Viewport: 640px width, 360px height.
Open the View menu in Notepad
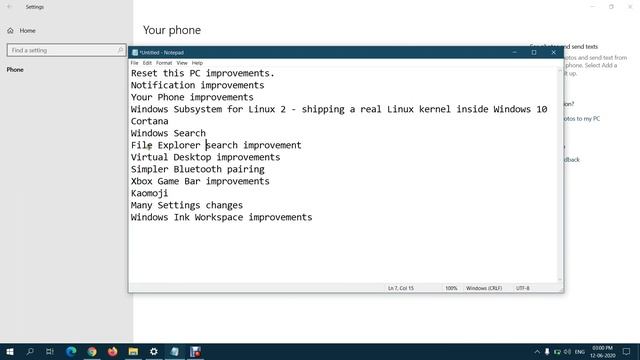182,63
